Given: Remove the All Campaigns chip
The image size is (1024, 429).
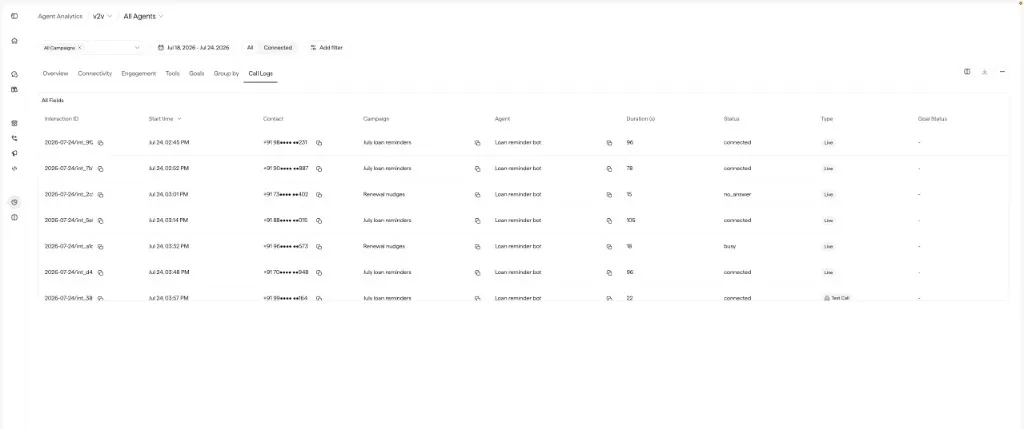Looking at the screenshot, I should tap(80, 48).
